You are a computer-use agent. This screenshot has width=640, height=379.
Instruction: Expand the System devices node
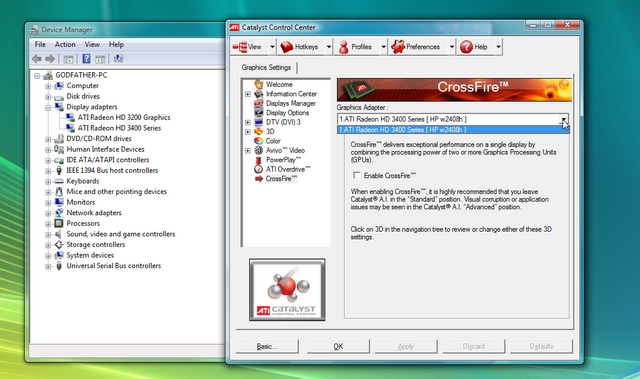[x=48, y=256]
